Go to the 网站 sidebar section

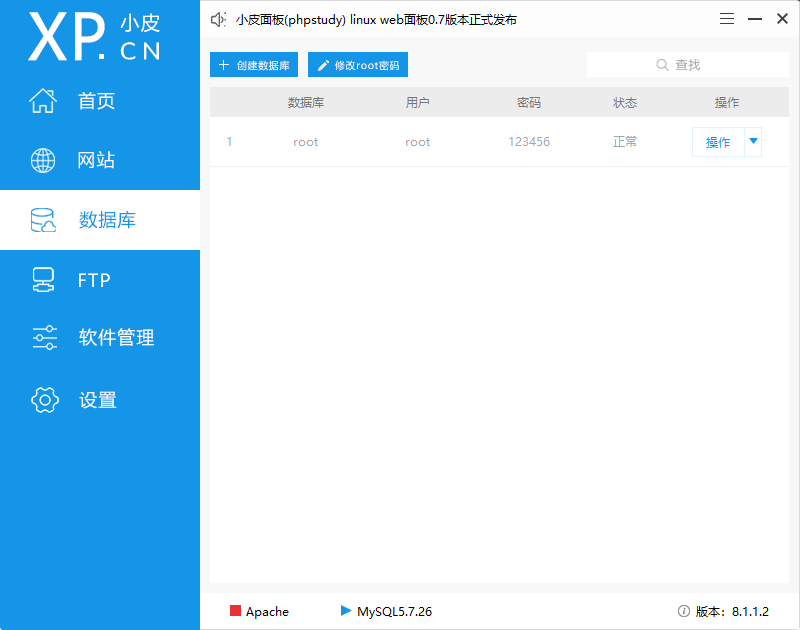96,160
